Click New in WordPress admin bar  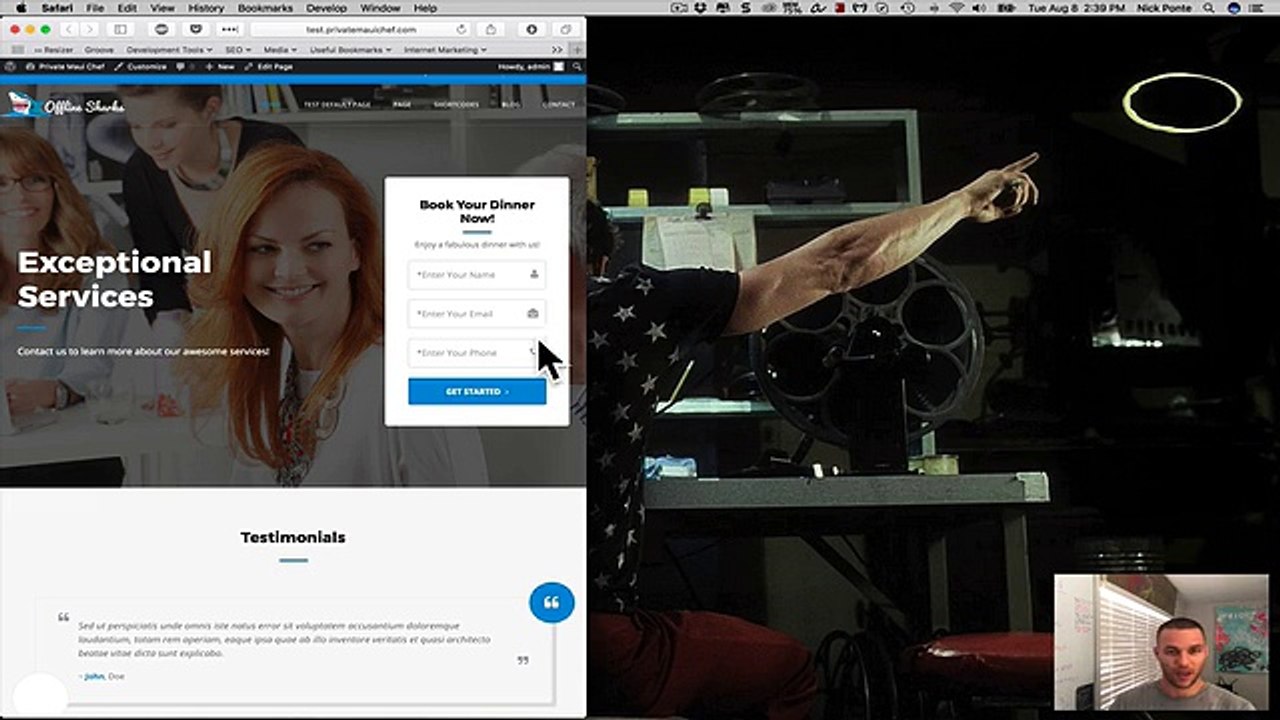coord(220,66)
